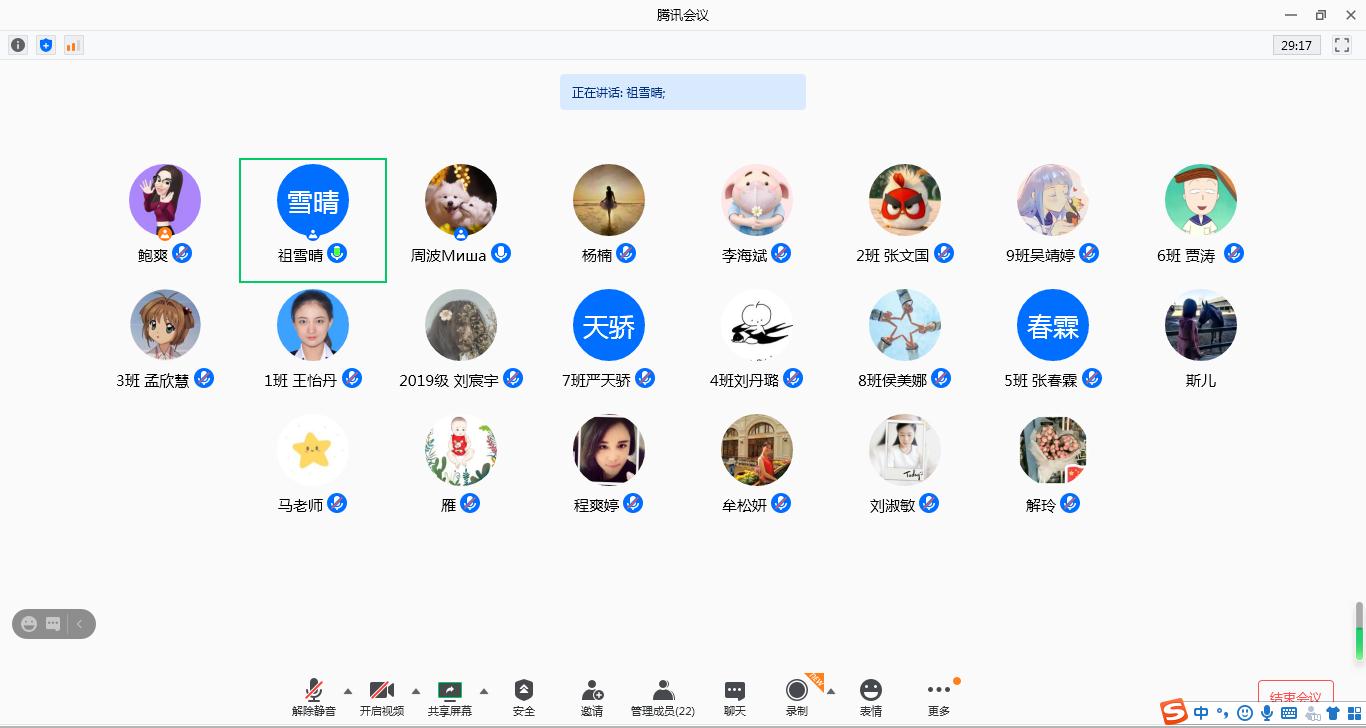Open the 邀请 invite dialog

click(x=592, y=698)
